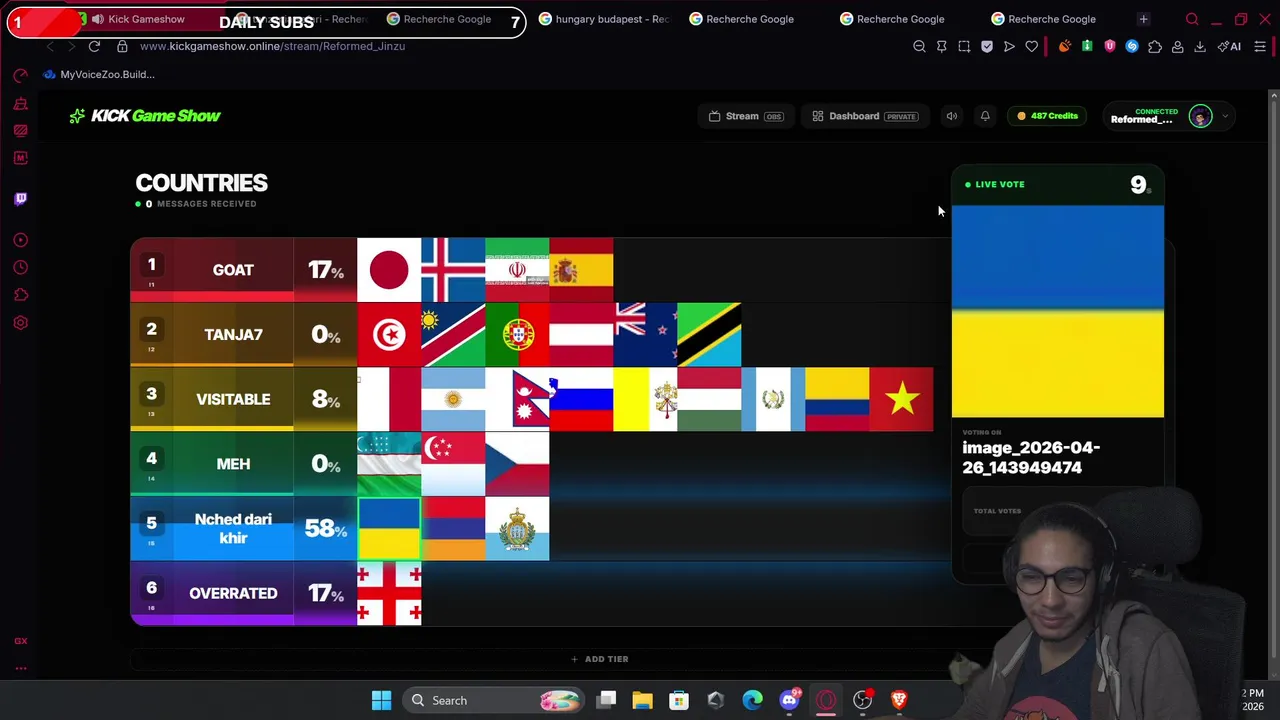
Task: Select the VISITABLE tier label
Action: point(233,399)
